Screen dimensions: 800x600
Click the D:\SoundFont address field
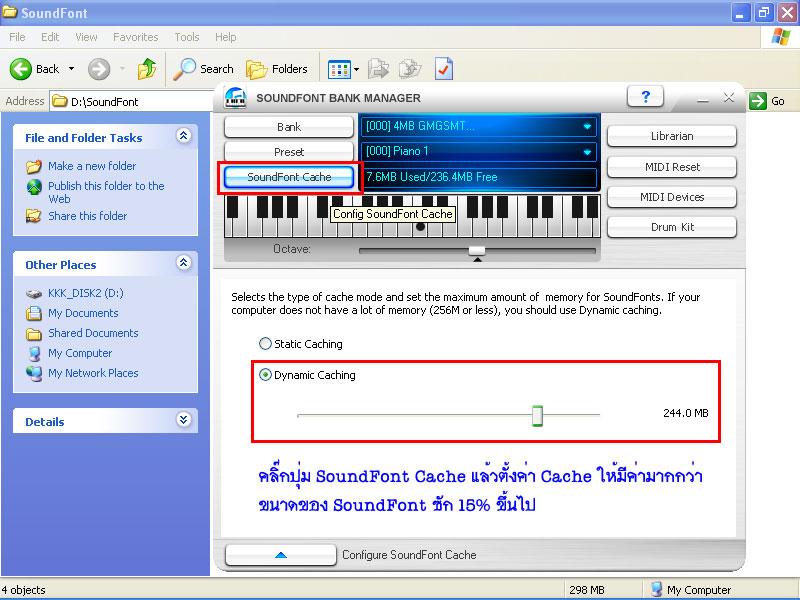coord(132,101)
